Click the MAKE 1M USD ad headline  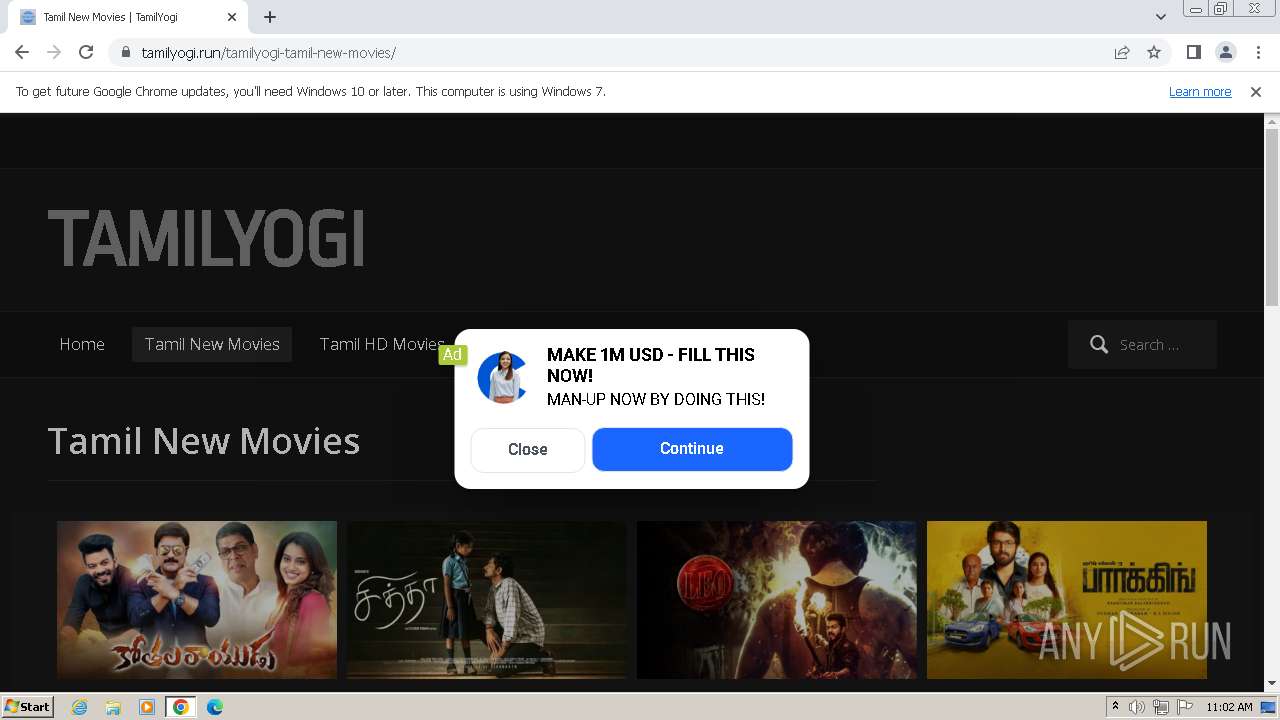651,365
